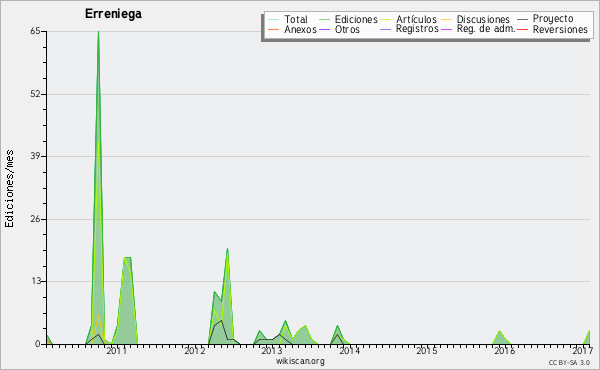
Task: Select the "Reg. de adm." legend entry
Action: pyautogui.click(x=486, y=29)
